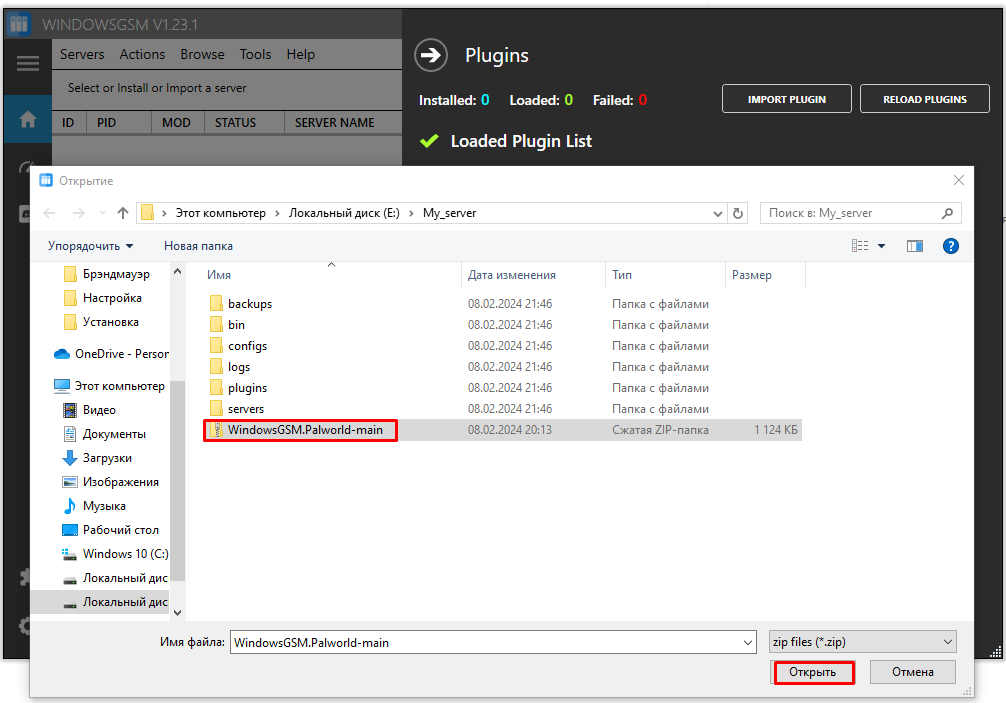Expand file name combo box dropdown
Screen dimensions: 1006x703
point(748,642)
